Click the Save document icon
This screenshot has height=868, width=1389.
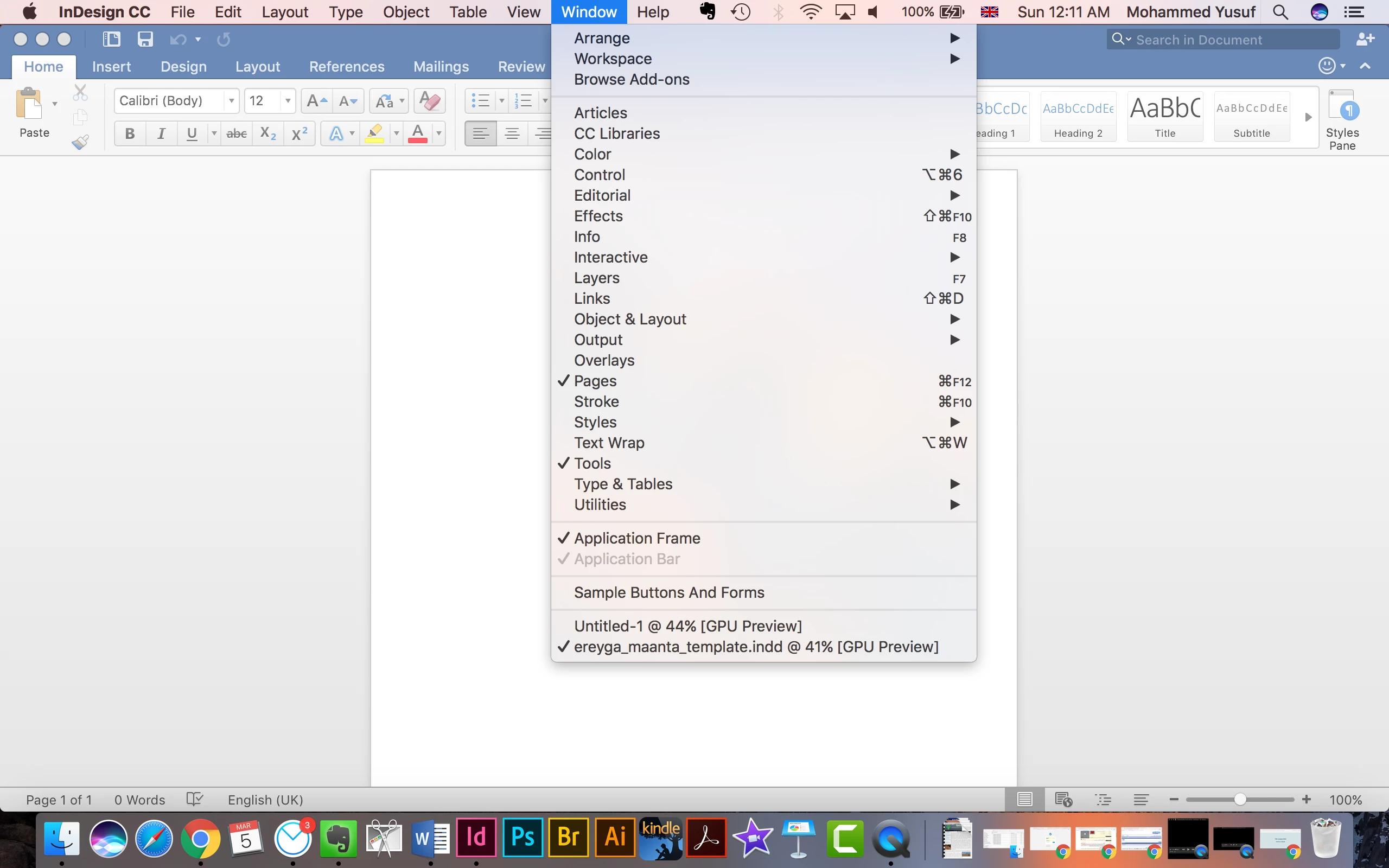(x=145, y=39)
